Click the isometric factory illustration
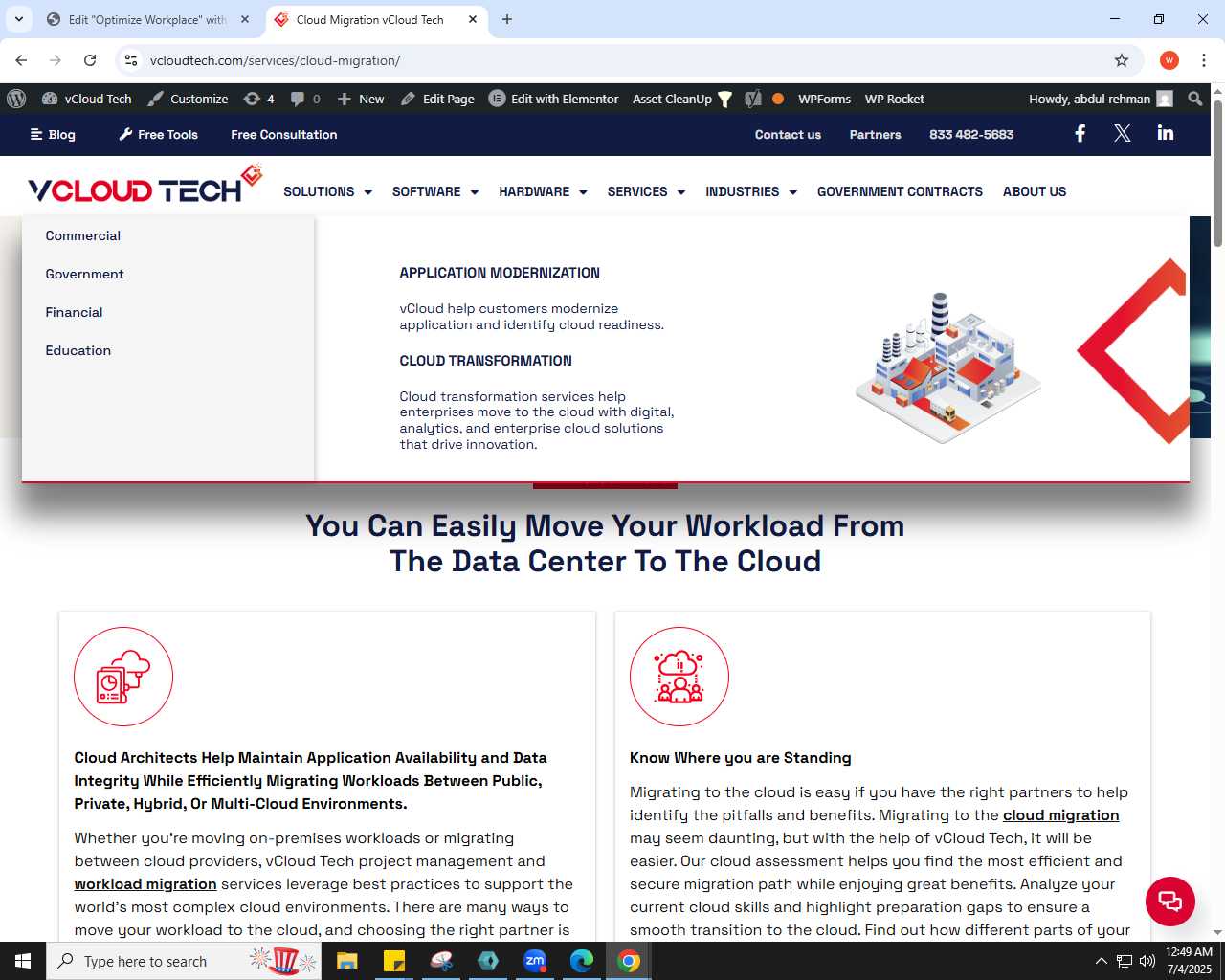 coord(947,368)
